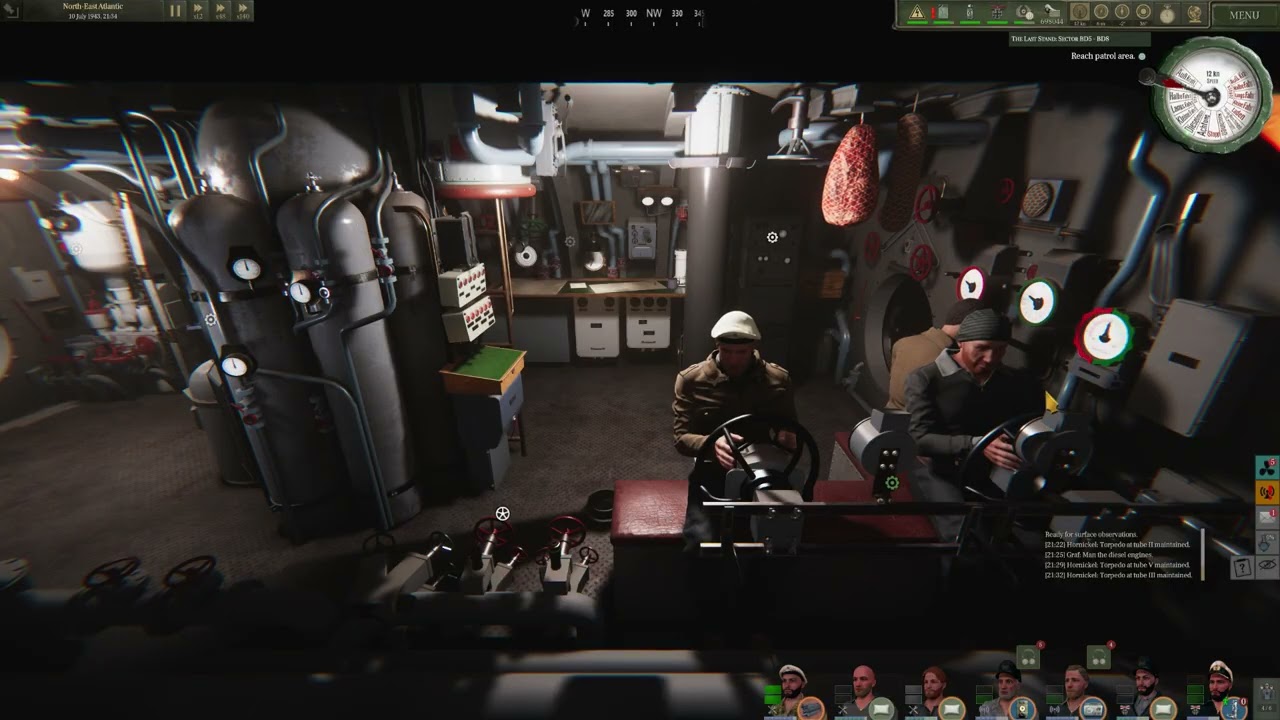Screen dimensions: 1280x720
Task: Set fastest x540 time compression
Action: tap(242, 11)
